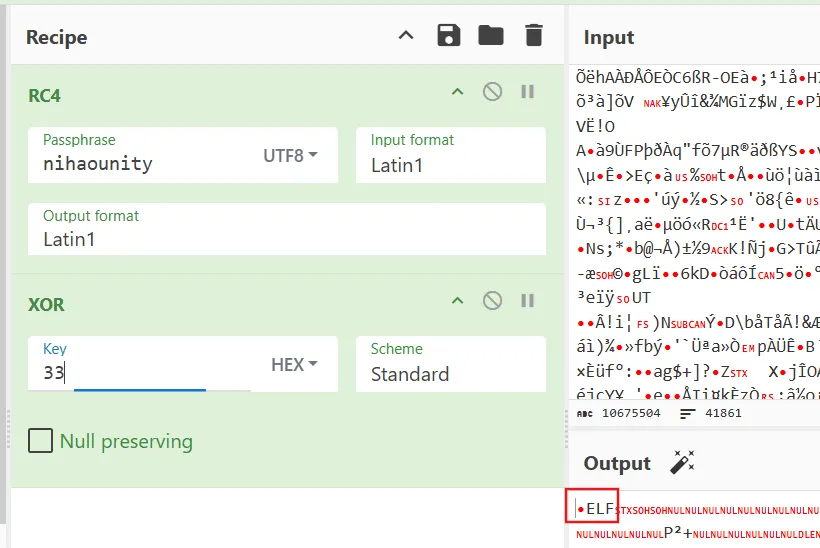Clear recipe with trash icon
Image resolution: width=820 pixels, height=548 pixels.
[x=533, y=36]
